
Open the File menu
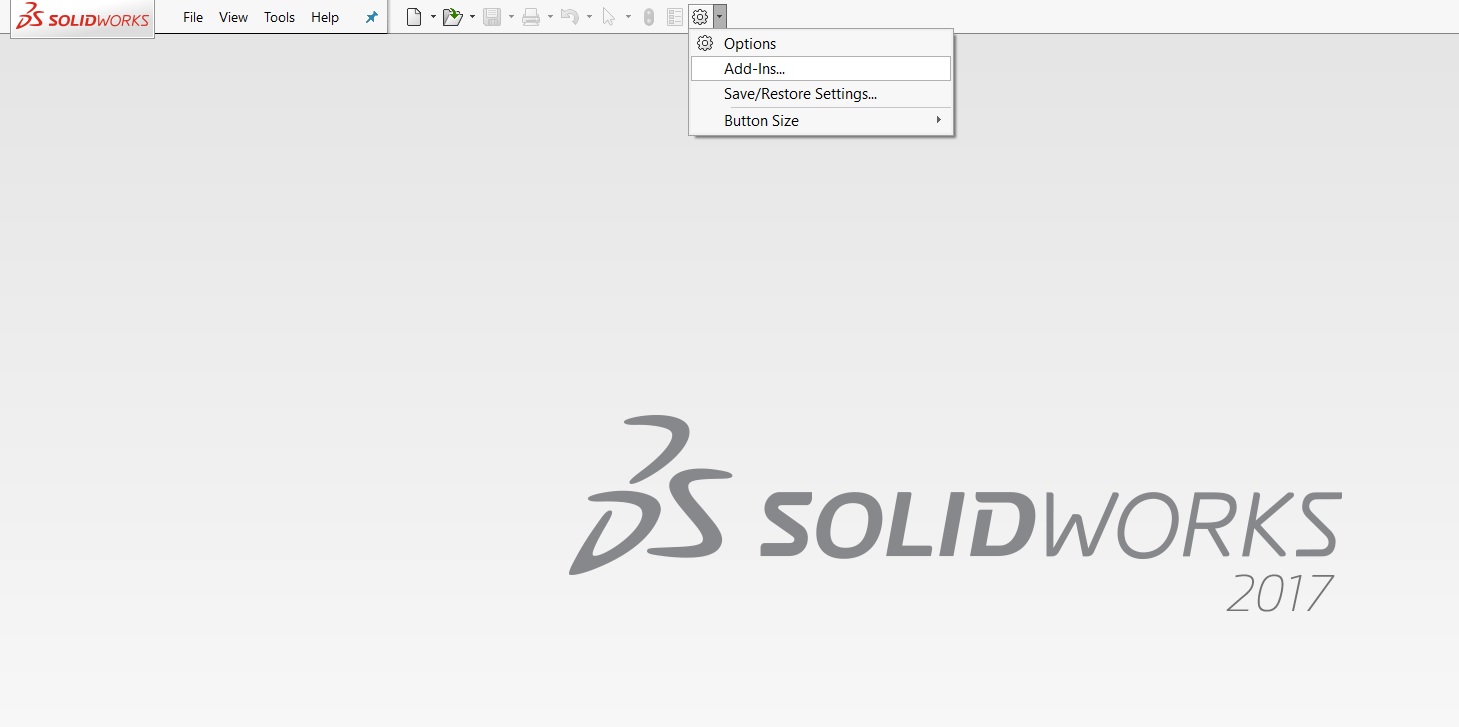point(193,17)
